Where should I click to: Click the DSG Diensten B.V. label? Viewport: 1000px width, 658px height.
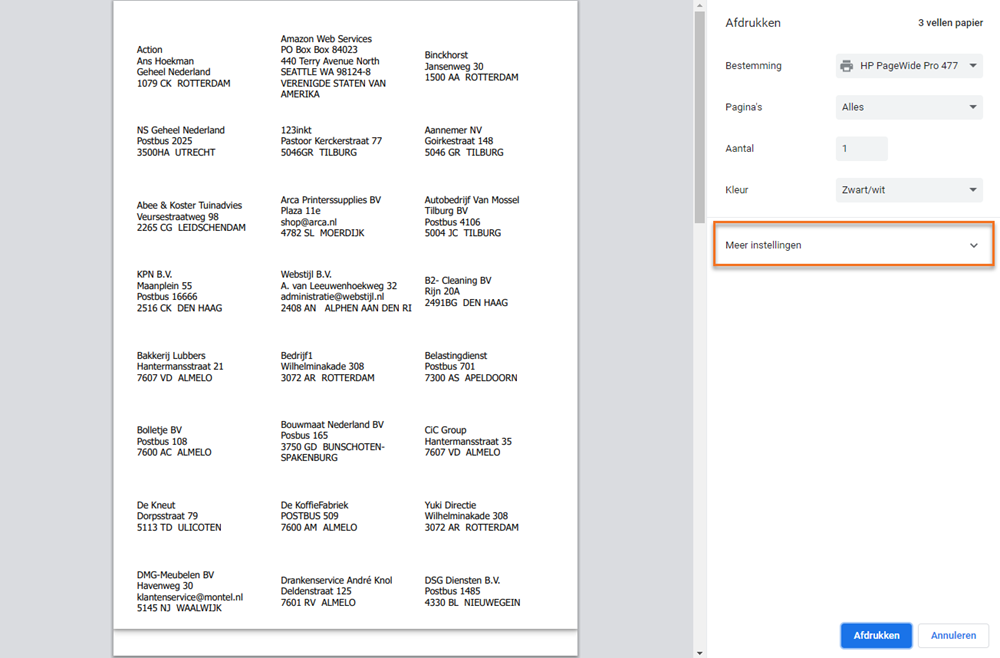tap(473, 592)
